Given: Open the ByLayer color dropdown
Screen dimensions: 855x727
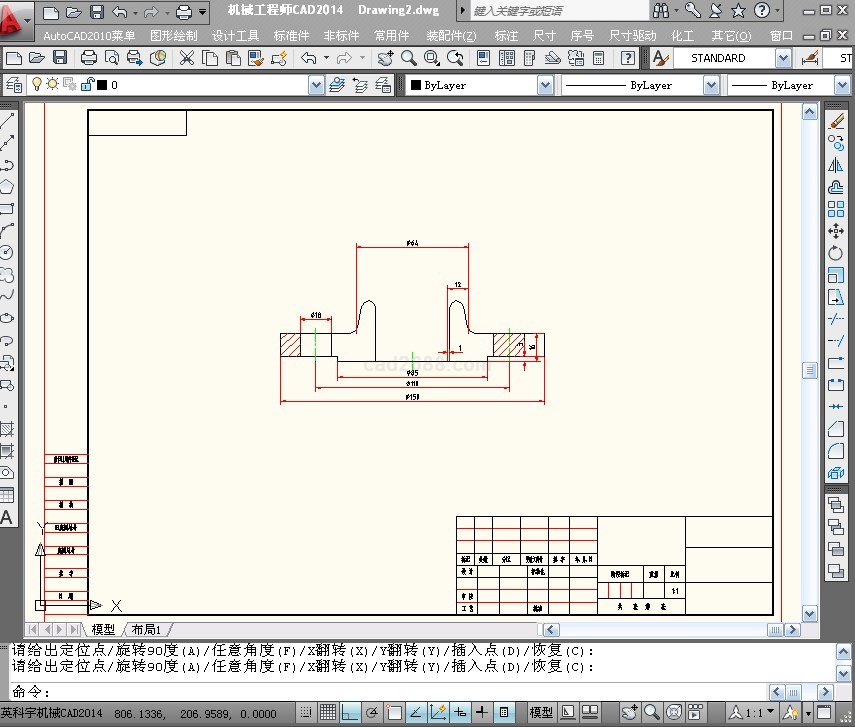Looking at the screenshot, I should point(545,86).
